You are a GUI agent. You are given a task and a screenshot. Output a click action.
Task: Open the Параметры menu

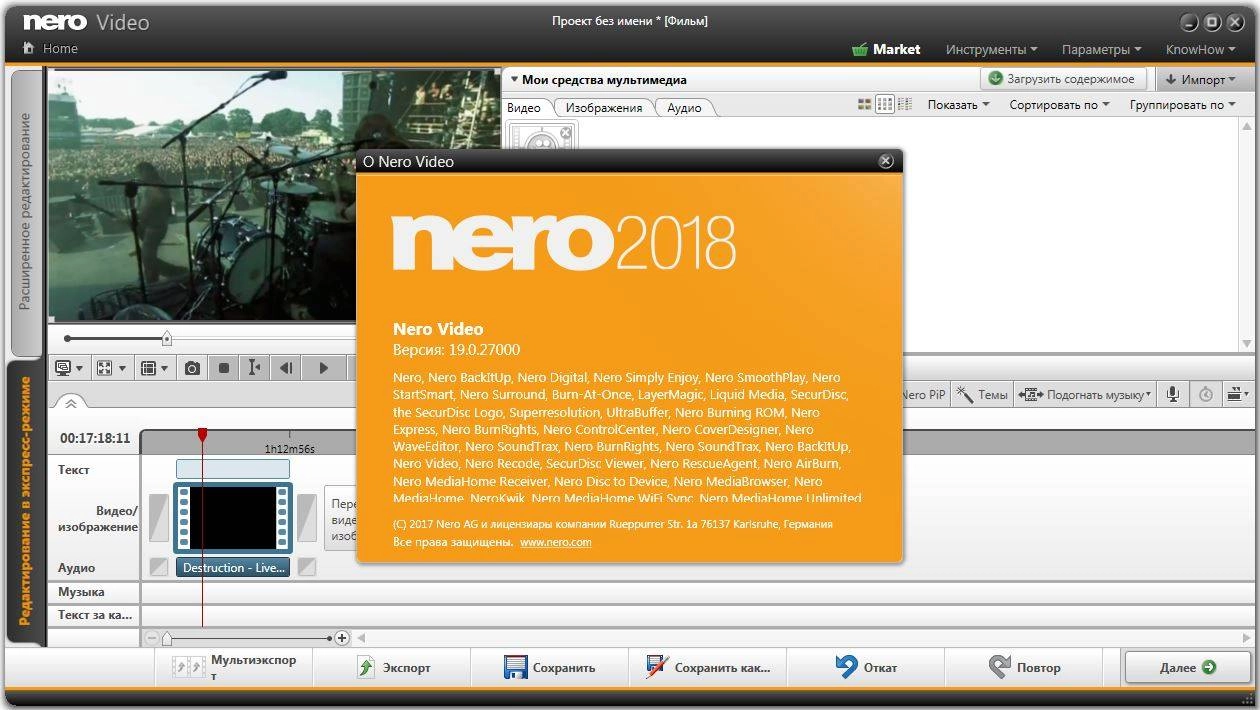1101,49
